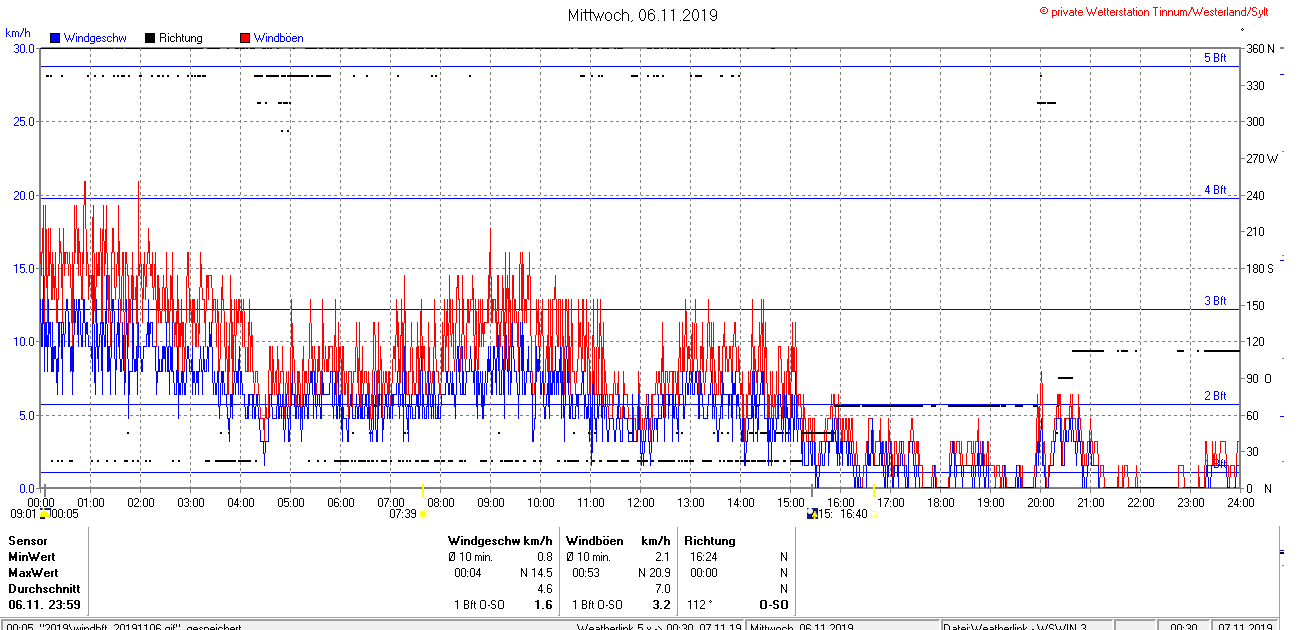Screen dimensions: 1310x630
Task: Click the 00:04 max wind speed time
Action: [468, 573]
